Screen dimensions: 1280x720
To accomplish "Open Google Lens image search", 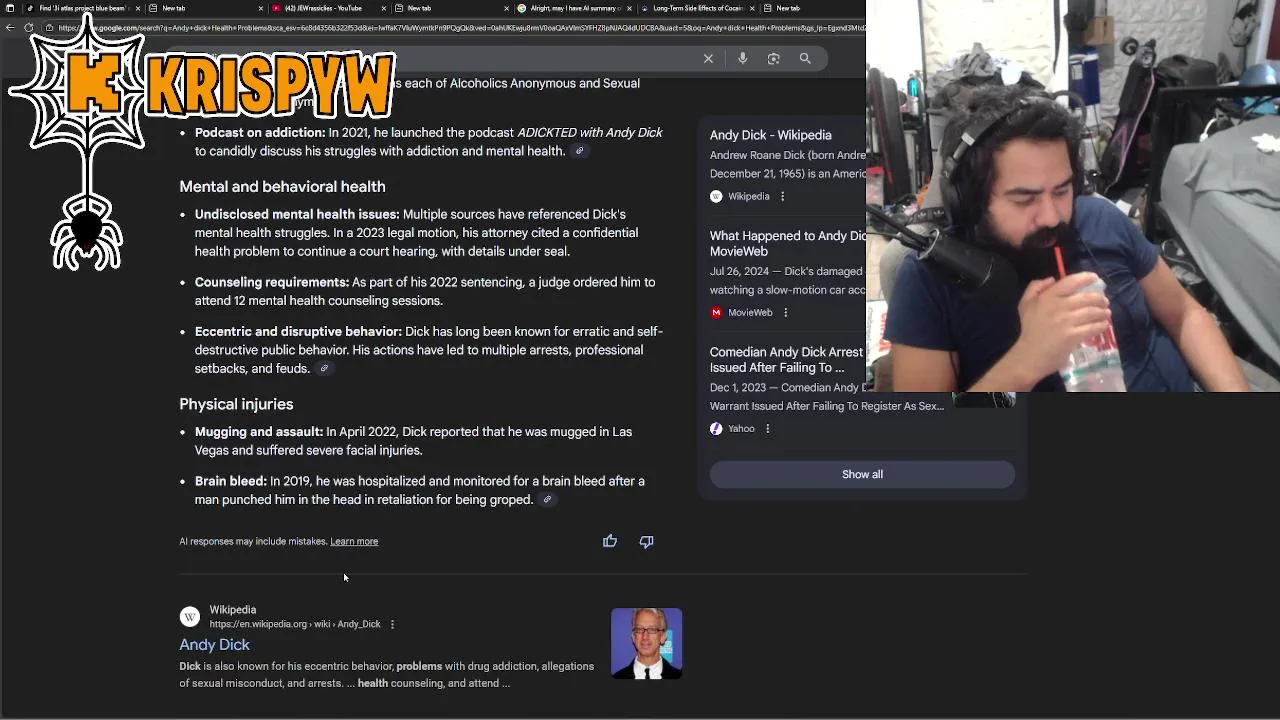I will (x=773, y=59).
